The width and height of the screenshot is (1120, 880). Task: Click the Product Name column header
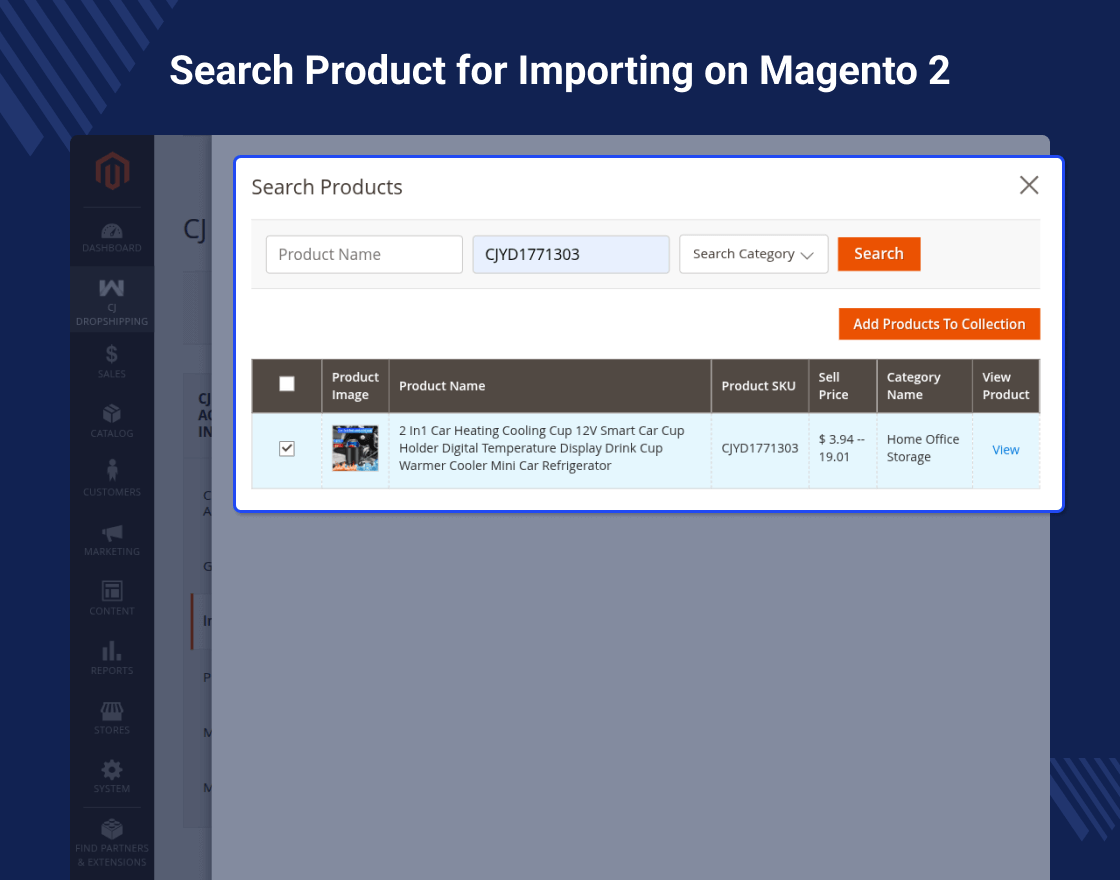coord(550,386)
